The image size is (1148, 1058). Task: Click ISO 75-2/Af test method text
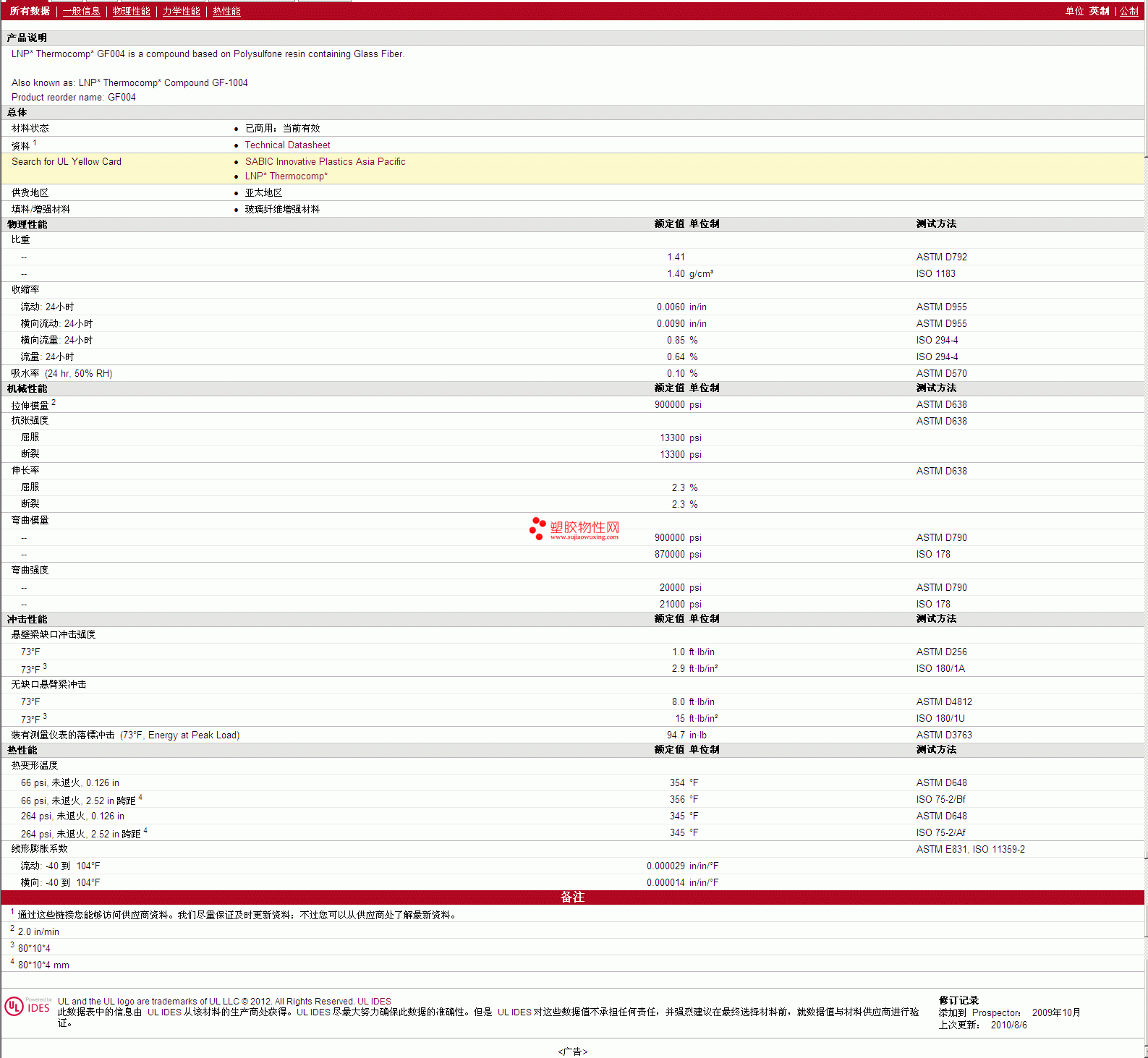[940, 833]
